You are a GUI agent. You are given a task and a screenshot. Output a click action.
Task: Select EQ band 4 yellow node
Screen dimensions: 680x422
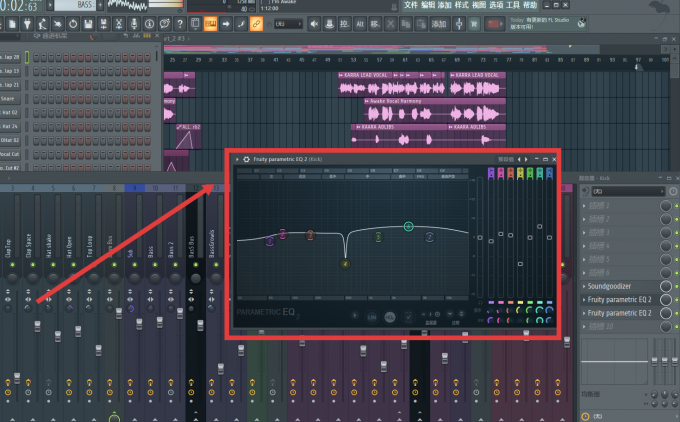345,264
